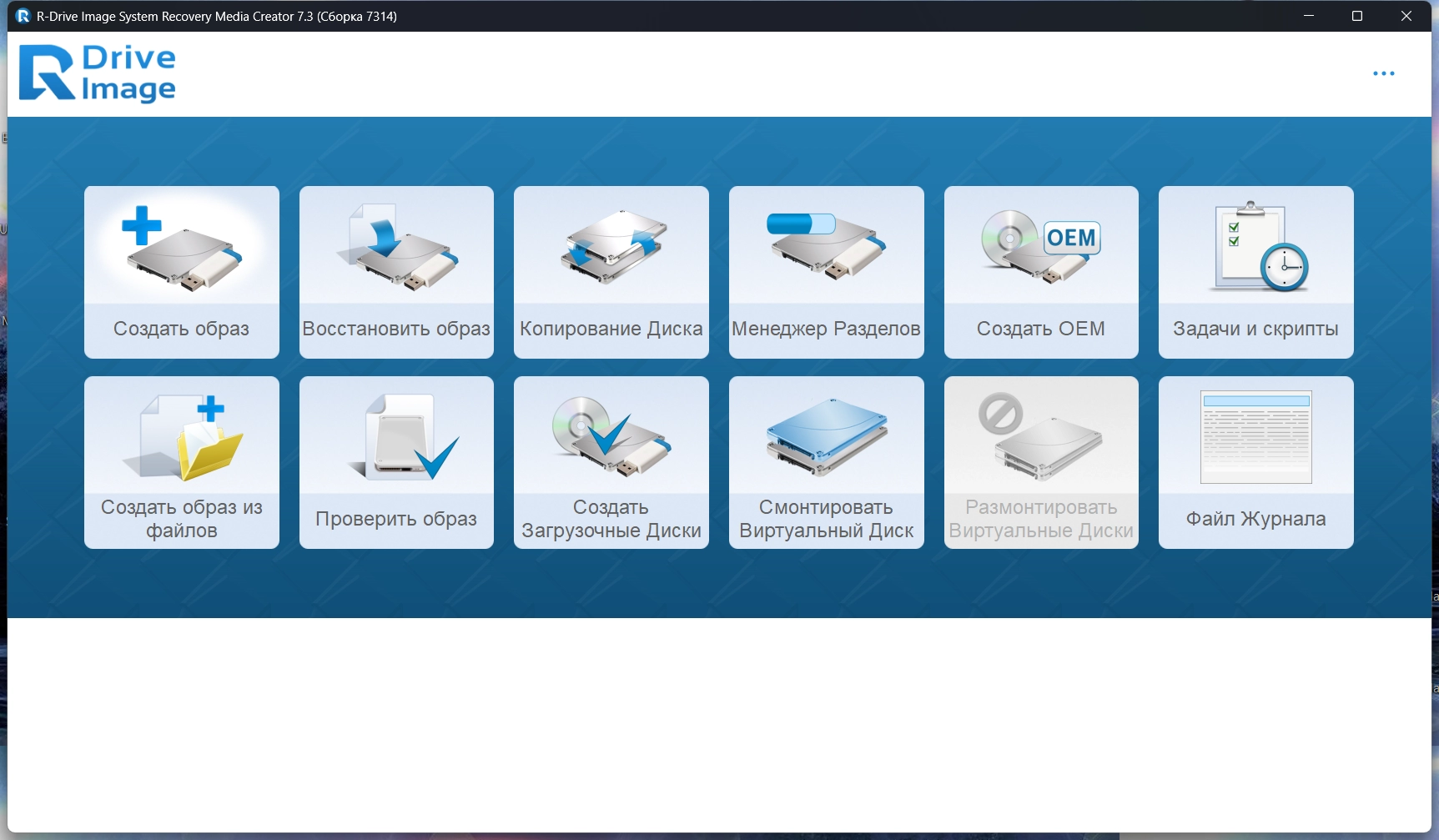Minimize the R-Drive Image window
The width and height of the screenshot is (1439, 840).
pos(1309,16)
